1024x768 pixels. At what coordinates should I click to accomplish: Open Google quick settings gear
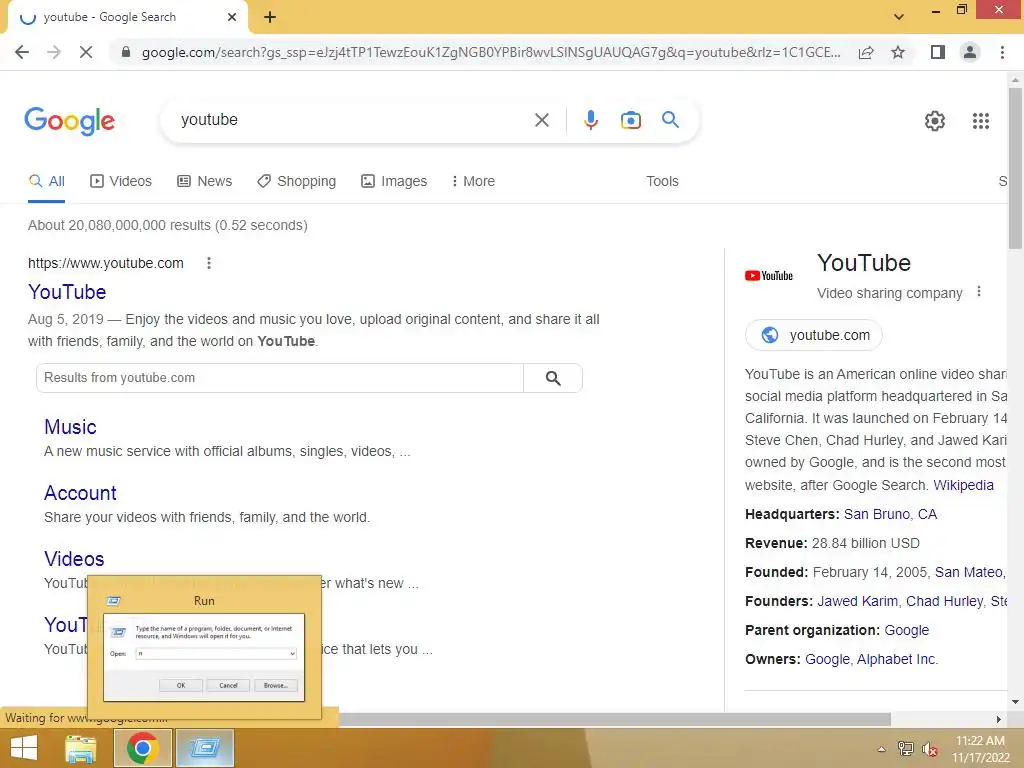tap(935, 121)
